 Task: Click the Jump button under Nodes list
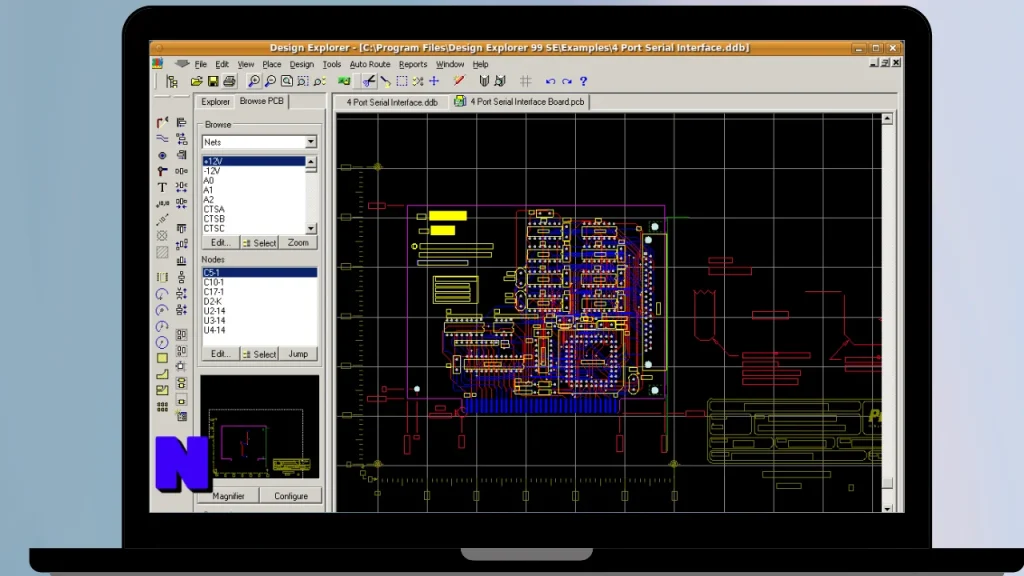pyautogui.click(x=298, y=354)
